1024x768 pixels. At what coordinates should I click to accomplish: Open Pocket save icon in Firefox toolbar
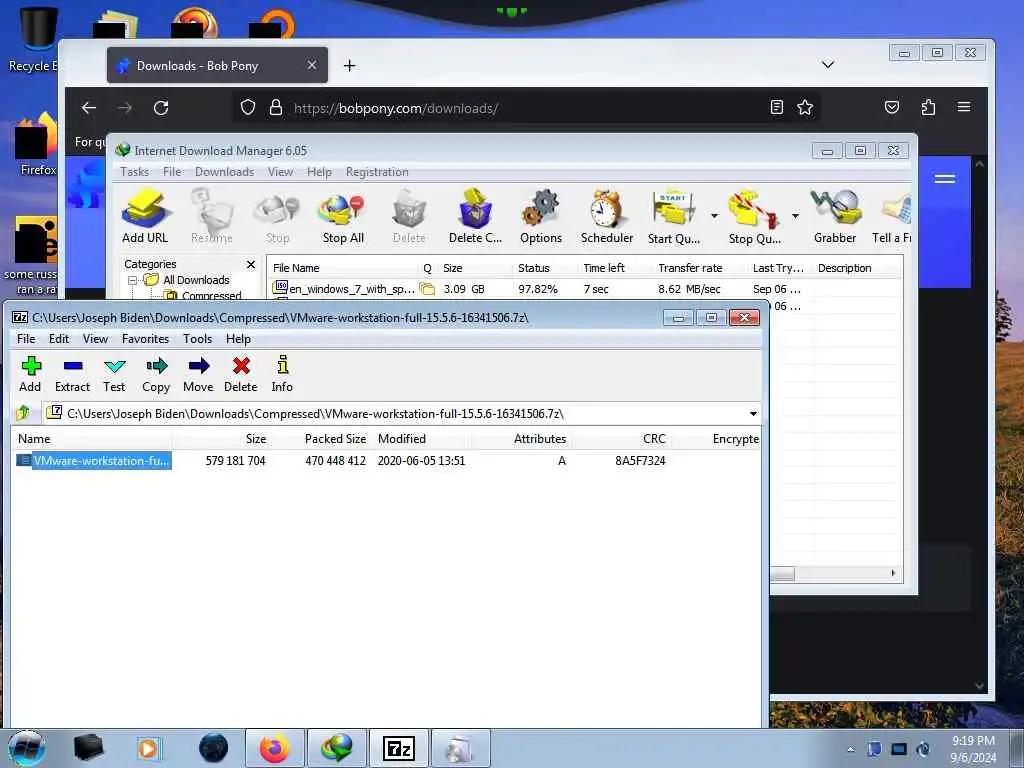(x=891, y=108)
